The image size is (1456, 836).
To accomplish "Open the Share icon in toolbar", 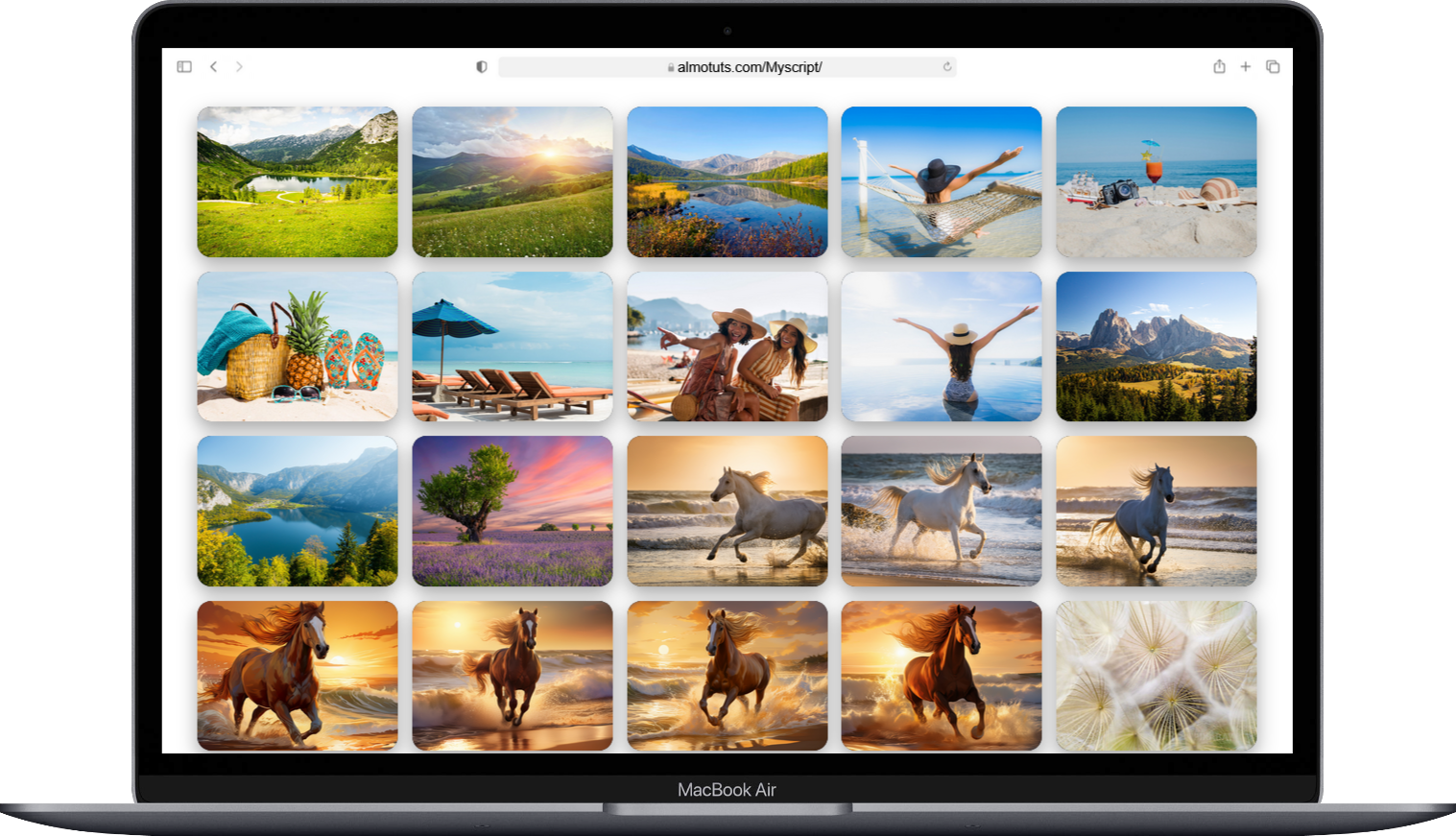I will point(1219,66).
